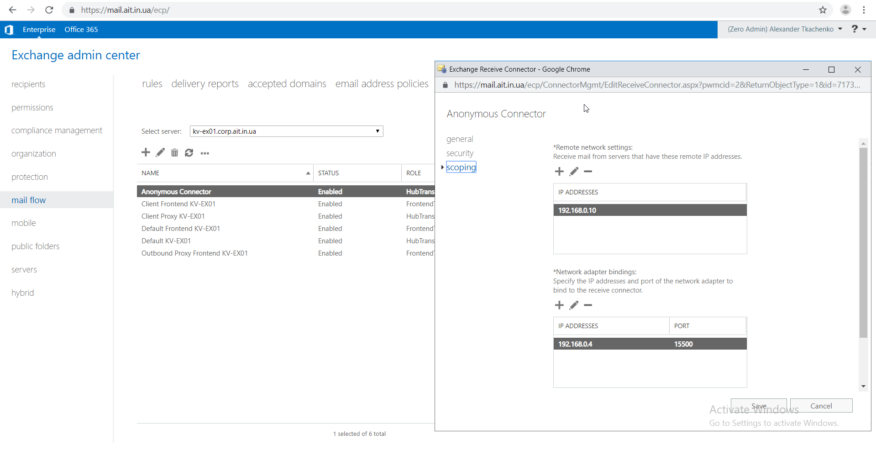Click the add (+) receive connector icon
Image resolution: width=876 pixels, height=450 pixels.
(146, 153)
